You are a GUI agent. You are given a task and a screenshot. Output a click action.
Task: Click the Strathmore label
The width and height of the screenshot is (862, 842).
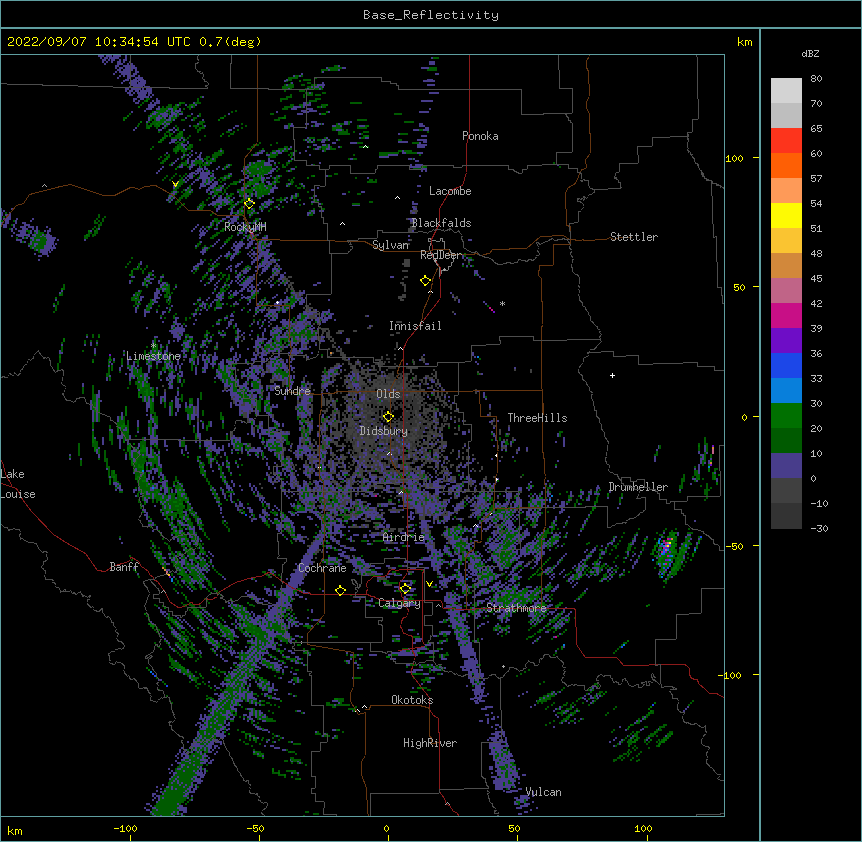pyautogui.click(x=516, y=608)
